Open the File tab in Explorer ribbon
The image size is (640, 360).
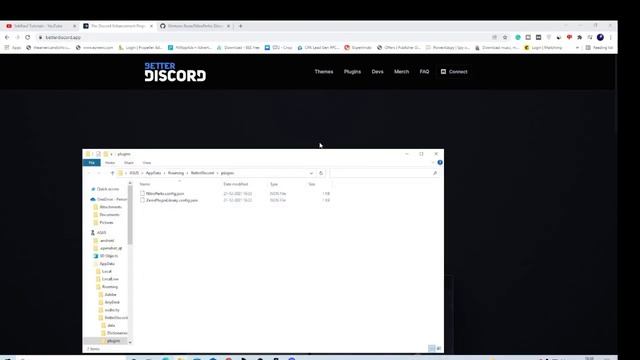click(92, 163)
